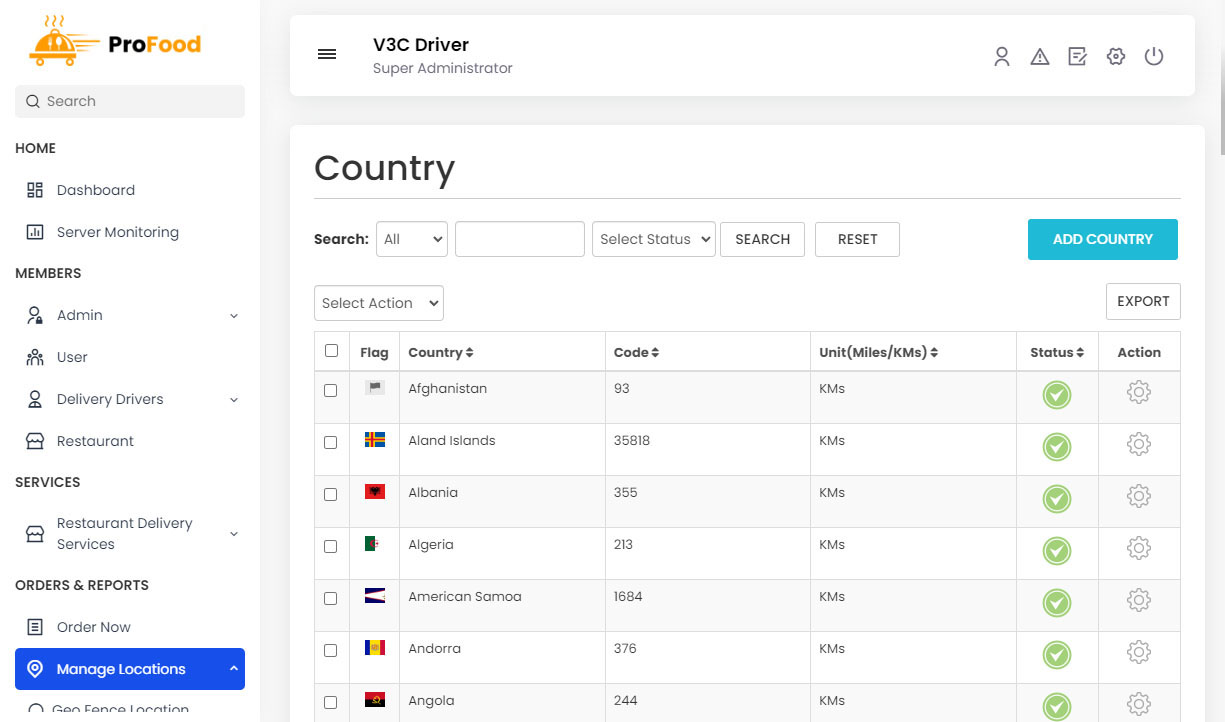The width and height of the screenshot is (1225, 722).
Task: Open action gear for American Samoa
Action: (1139, 600)
